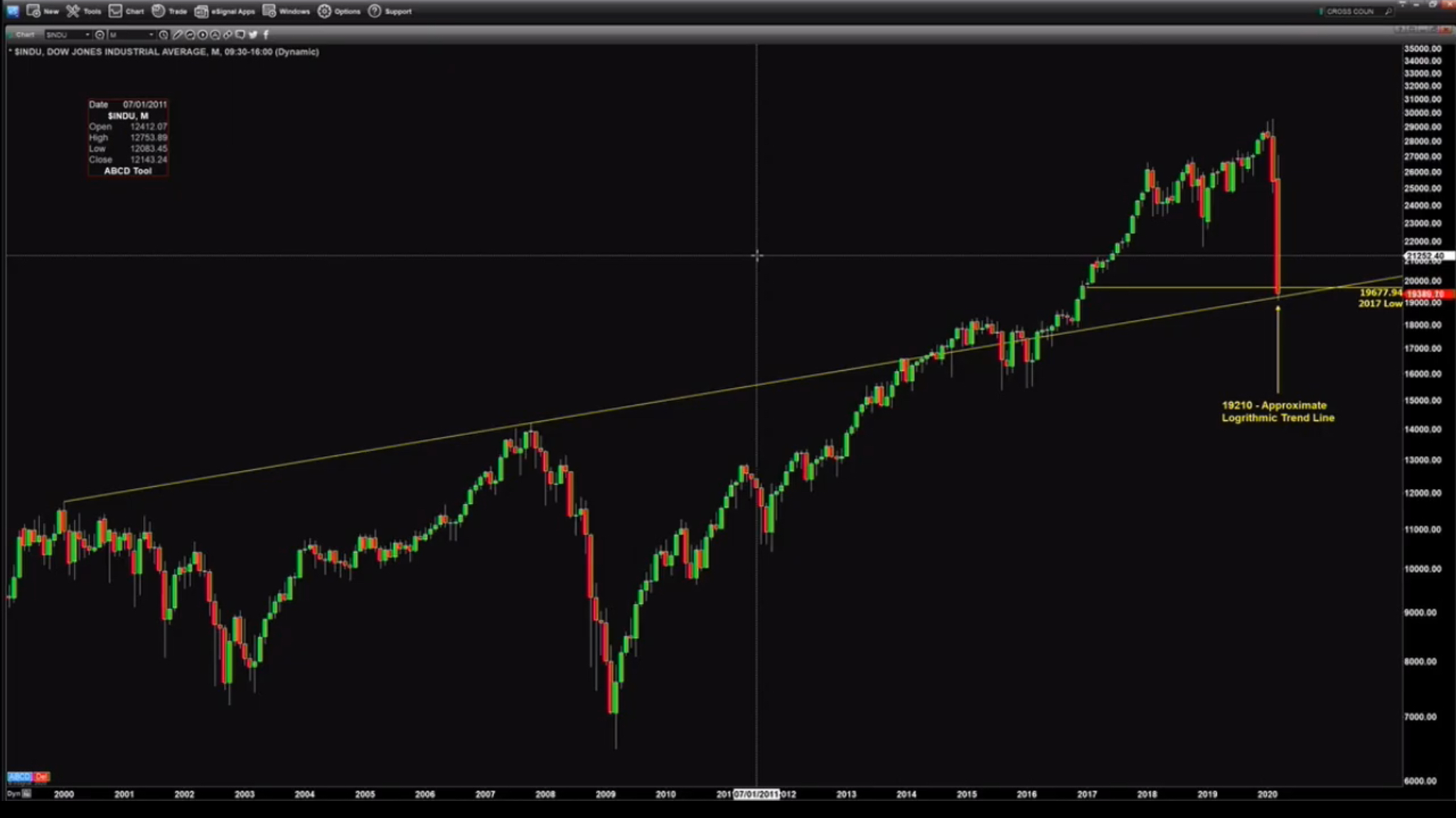Viewport: 1456px width, 818px height.
Task: Click the time template clock icon
Action: click(x=164, y=35)
